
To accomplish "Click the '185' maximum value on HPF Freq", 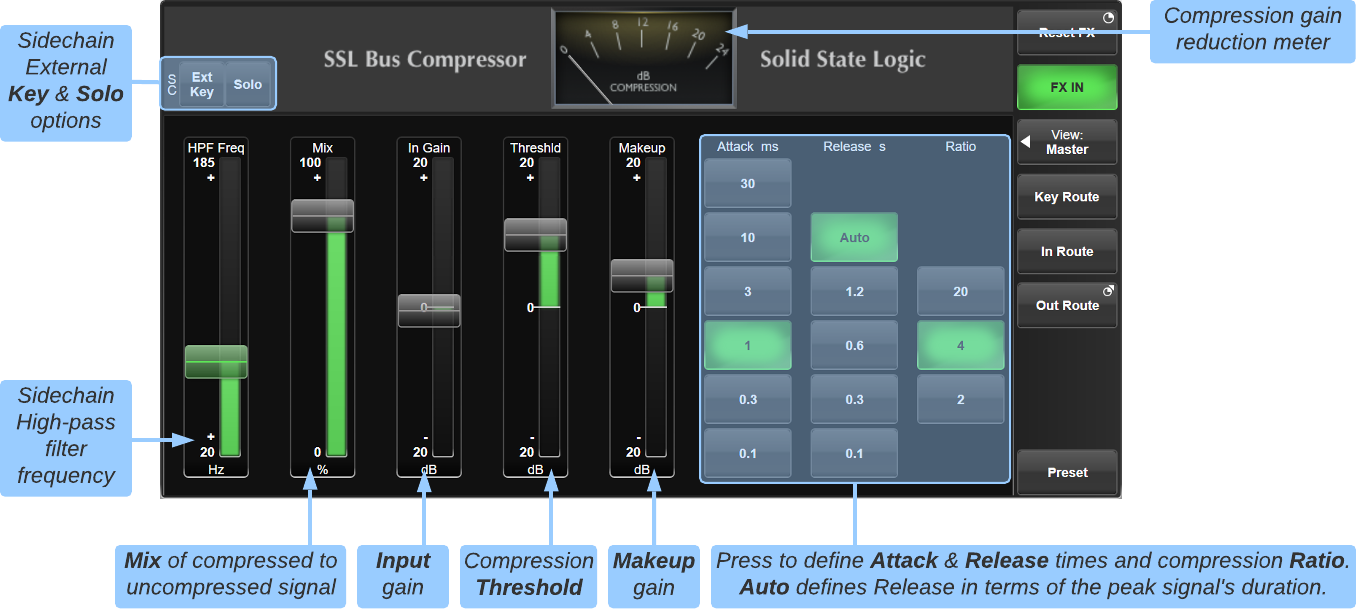I will (204, 163).
